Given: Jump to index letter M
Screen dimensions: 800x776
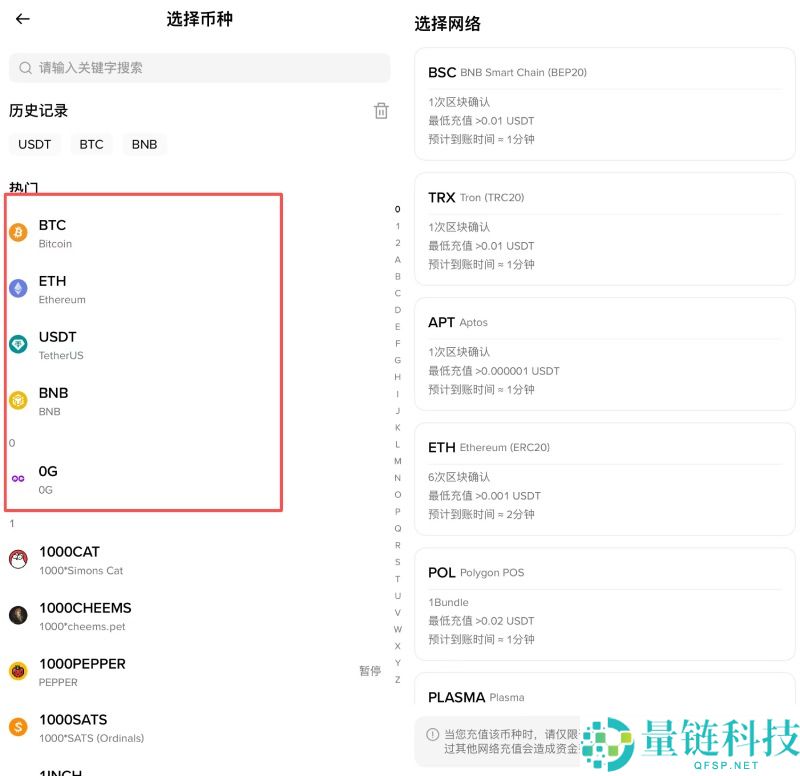Looking at the screenshot, I should tap(397, 461).
